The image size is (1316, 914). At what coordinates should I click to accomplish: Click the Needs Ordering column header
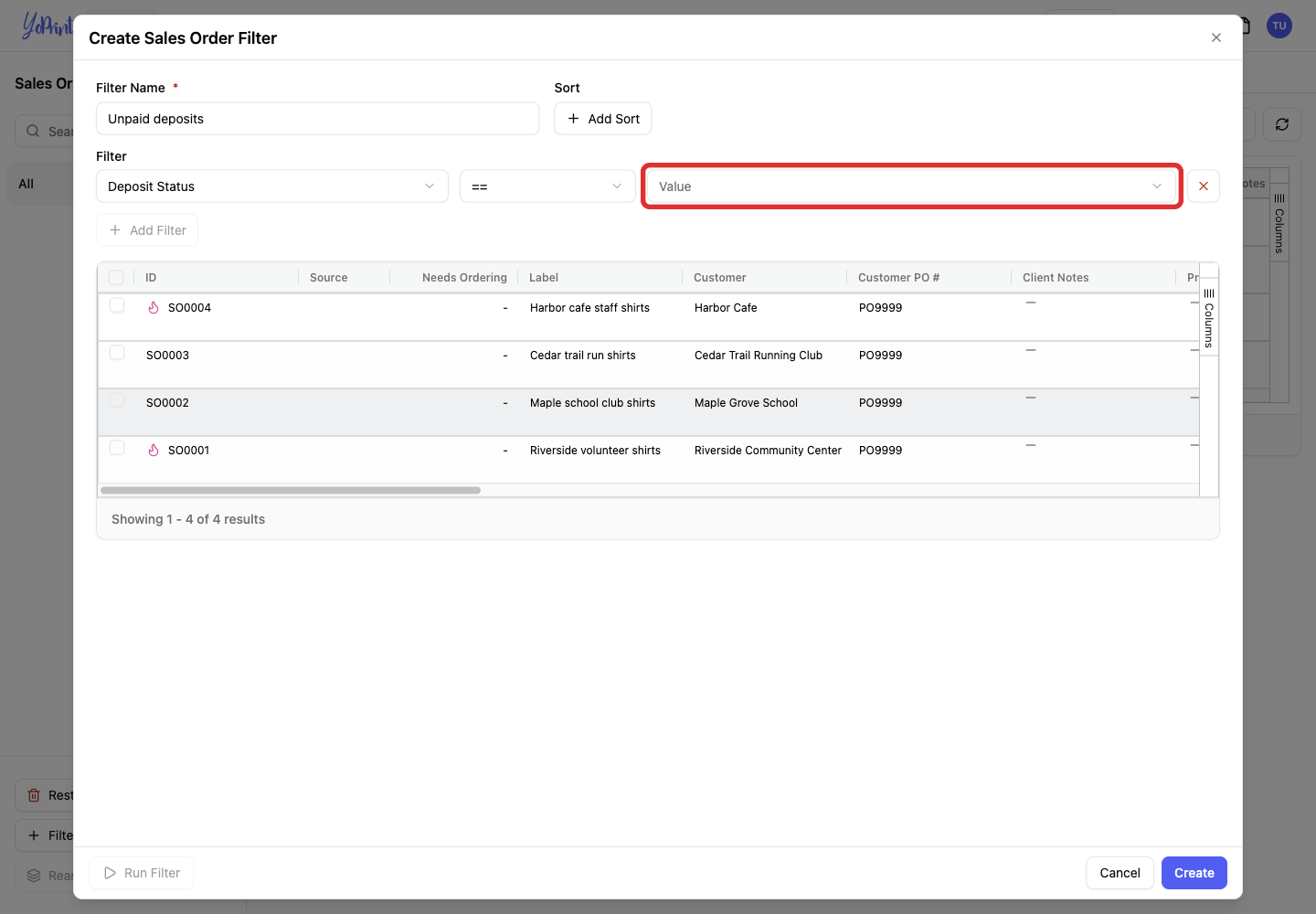464,278
